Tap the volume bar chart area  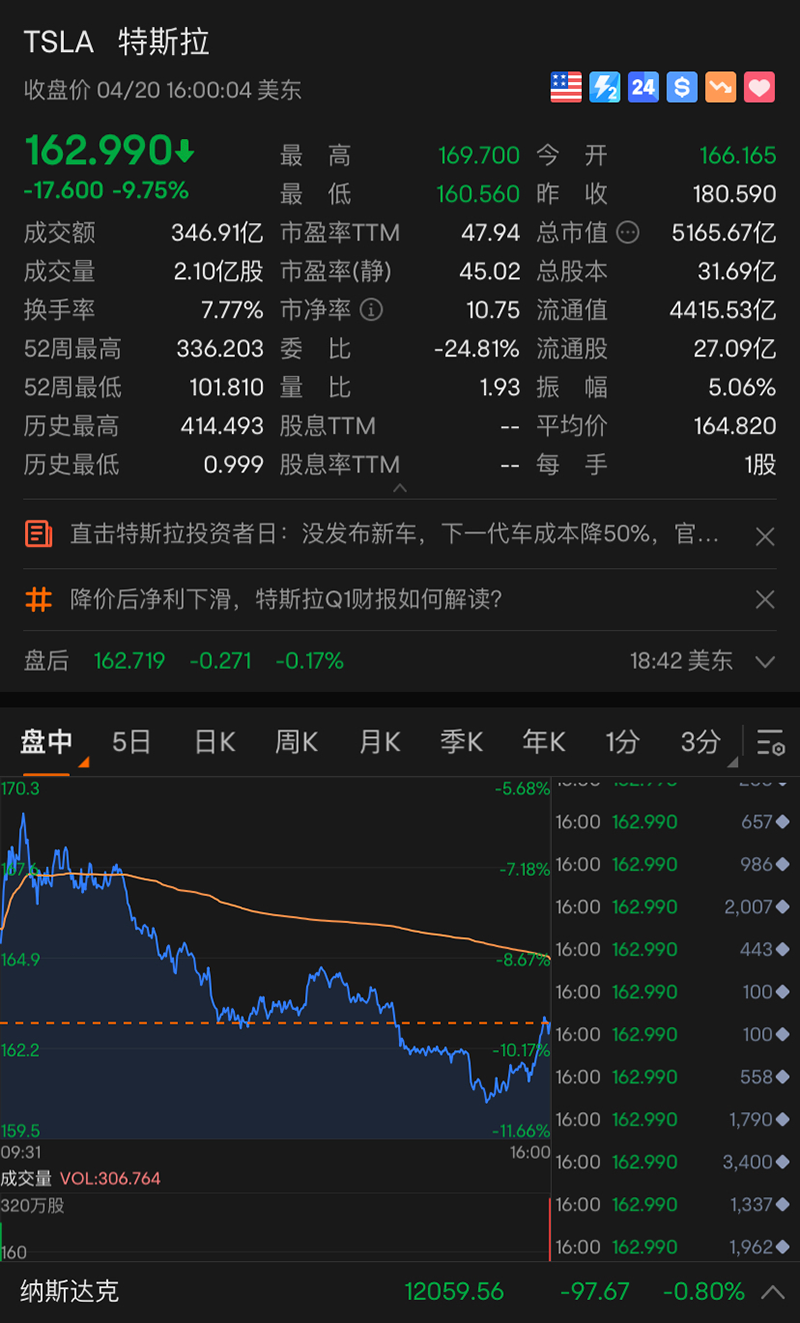coord(275,1227)
